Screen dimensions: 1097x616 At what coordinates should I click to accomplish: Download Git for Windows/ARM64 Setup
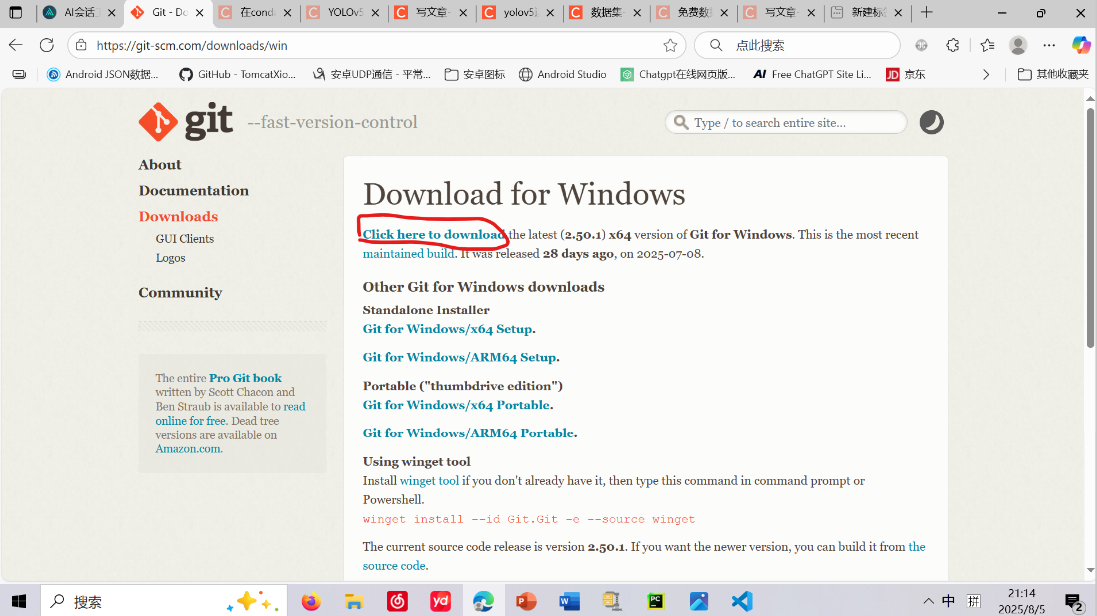(460, 357)
